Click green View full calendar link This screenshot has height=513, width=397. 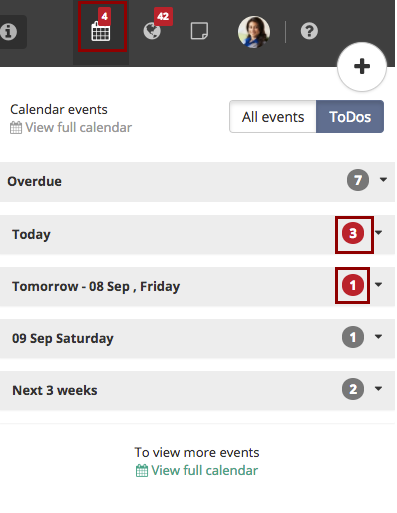pyautogui.click(x=197, y=470)
